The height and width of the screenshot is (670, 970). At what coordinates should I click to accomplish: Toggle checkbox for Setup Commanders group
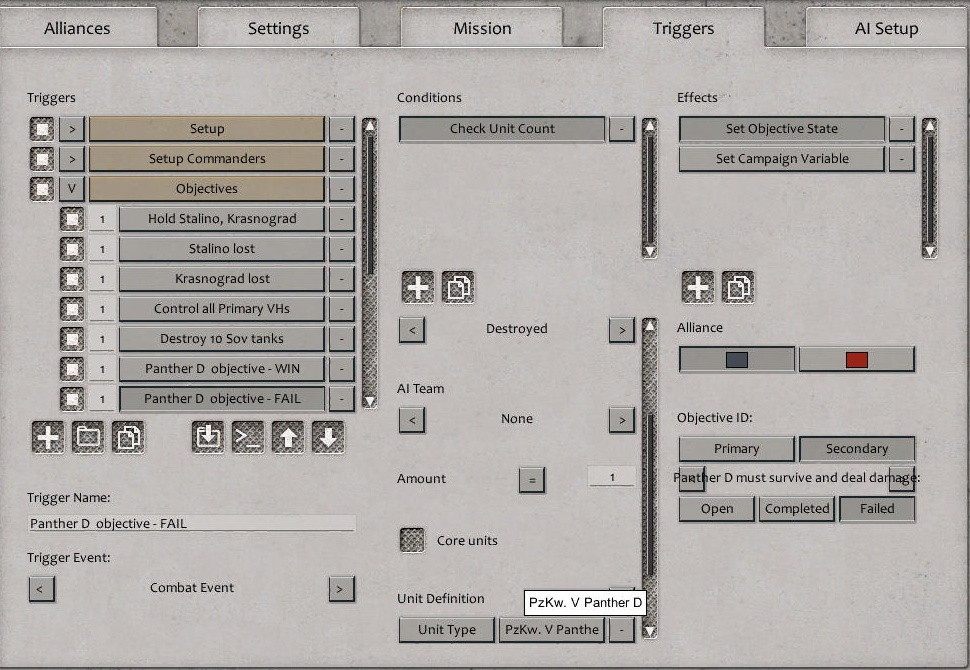[42, 159]
